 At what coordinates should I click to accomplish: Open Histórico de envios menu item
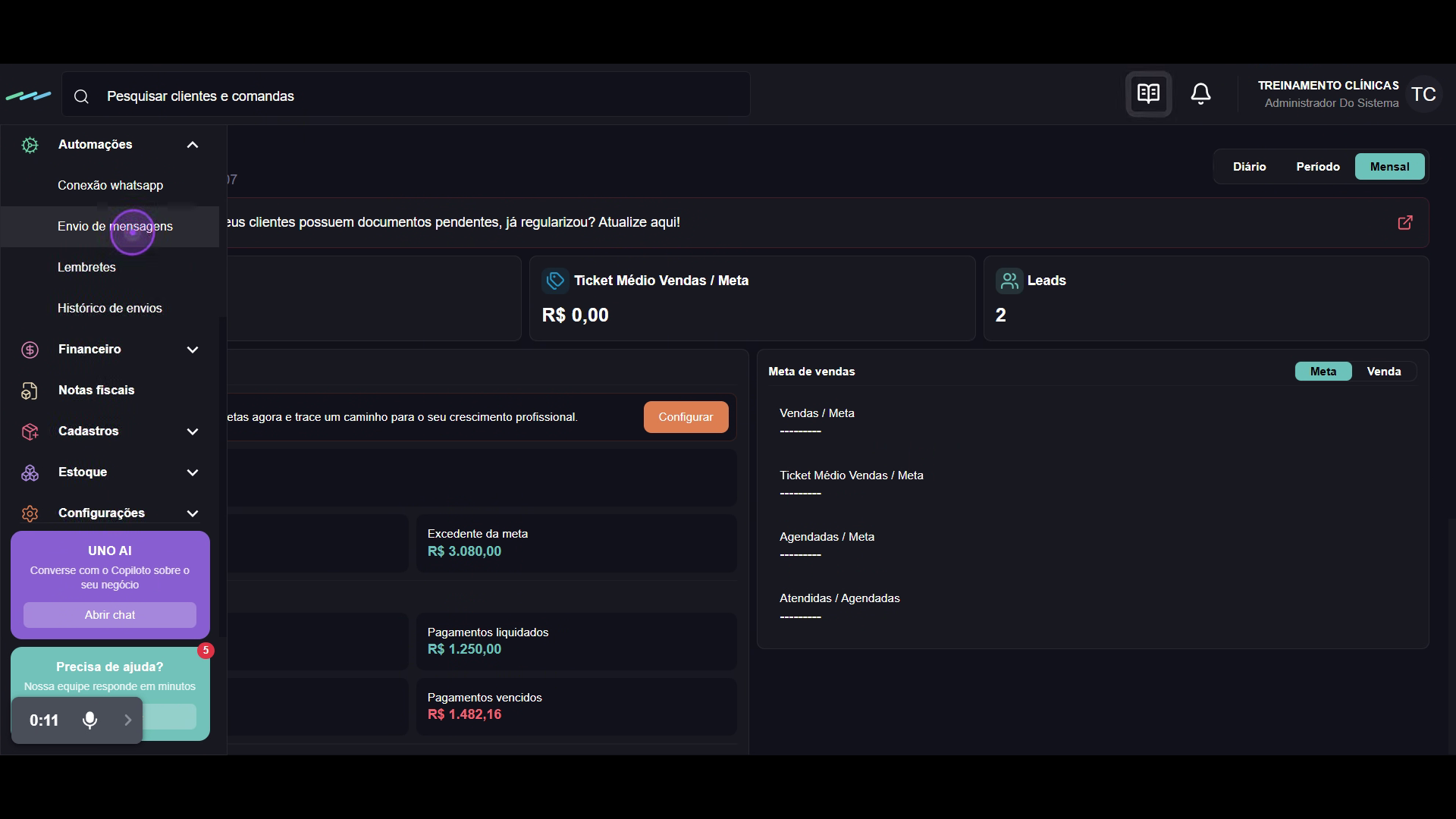(x=110, y=309)
